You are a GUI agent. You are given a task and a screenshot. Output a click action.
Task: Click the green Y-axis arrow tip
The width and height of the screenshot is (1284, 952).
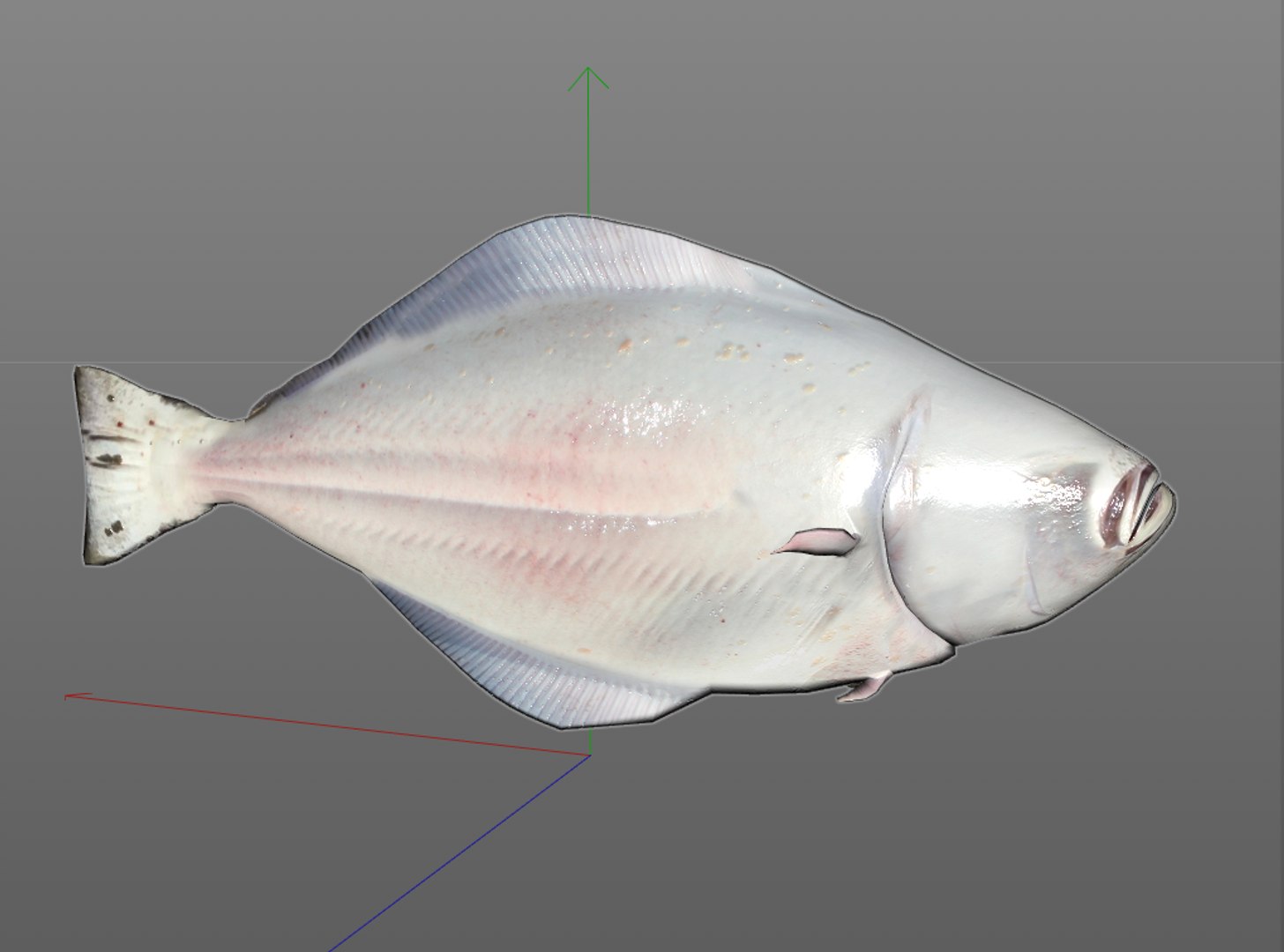pyautogui.click(x=588, y=78)
